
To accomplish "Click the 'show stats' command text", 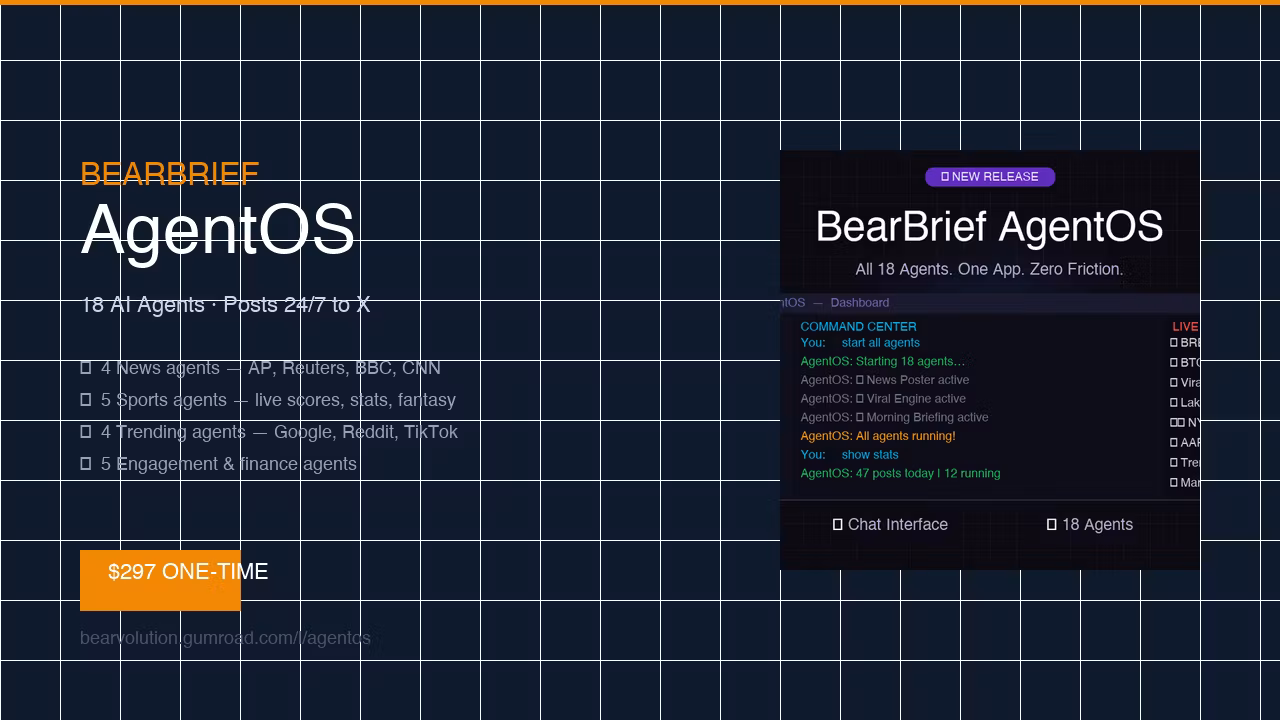I will pyautogui.click(x=870, y=455).
